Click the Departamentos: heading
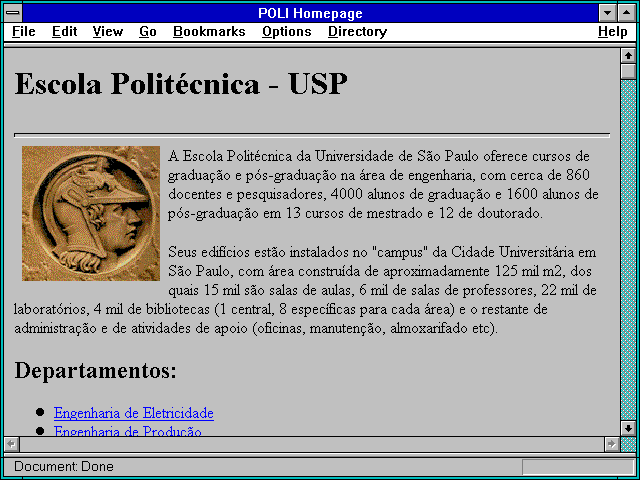 click(x=96, y=371)
